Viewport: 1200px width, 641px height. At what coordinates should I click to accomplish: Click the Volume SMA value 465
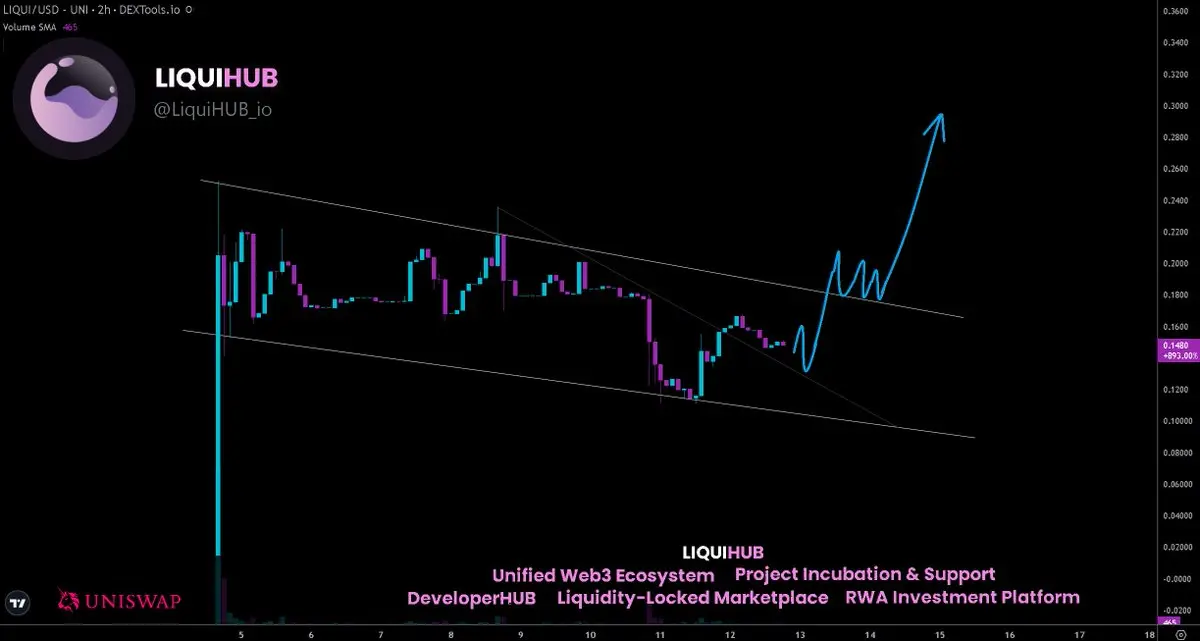[71, 26]
